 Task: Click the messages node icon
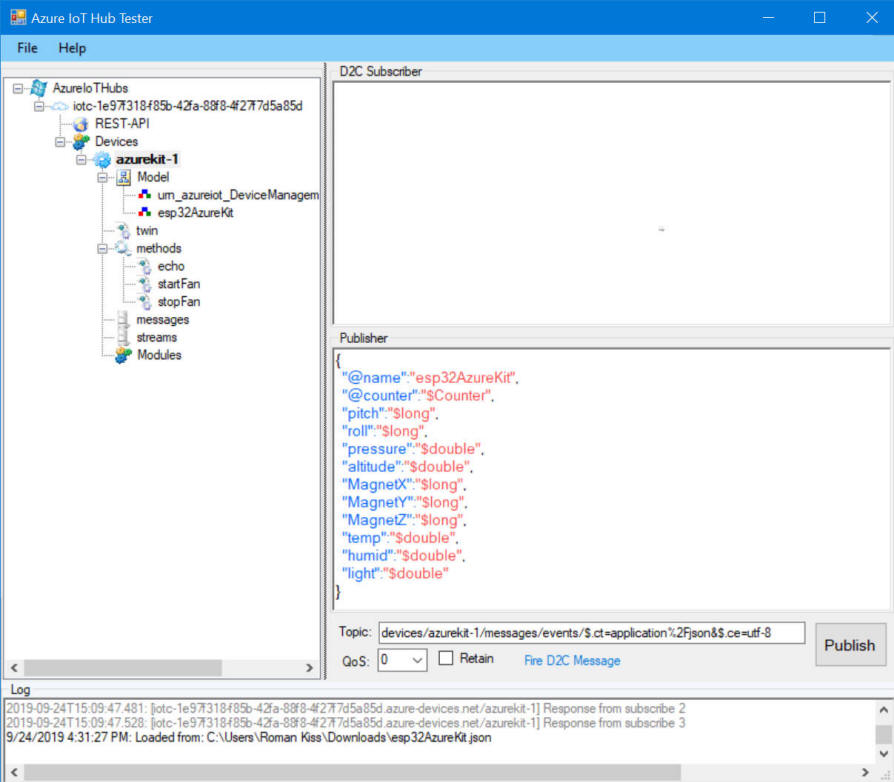click(123, 319)
